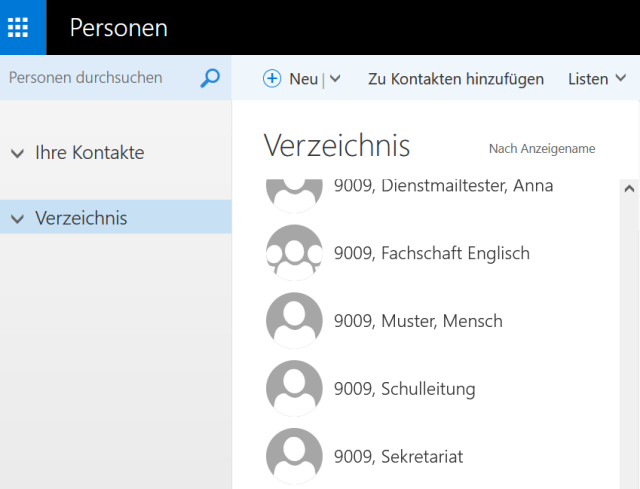The width and height of the screenshot is (640, 489).
Task: Click the plus icon beside Neu
Action: [272, 79]
